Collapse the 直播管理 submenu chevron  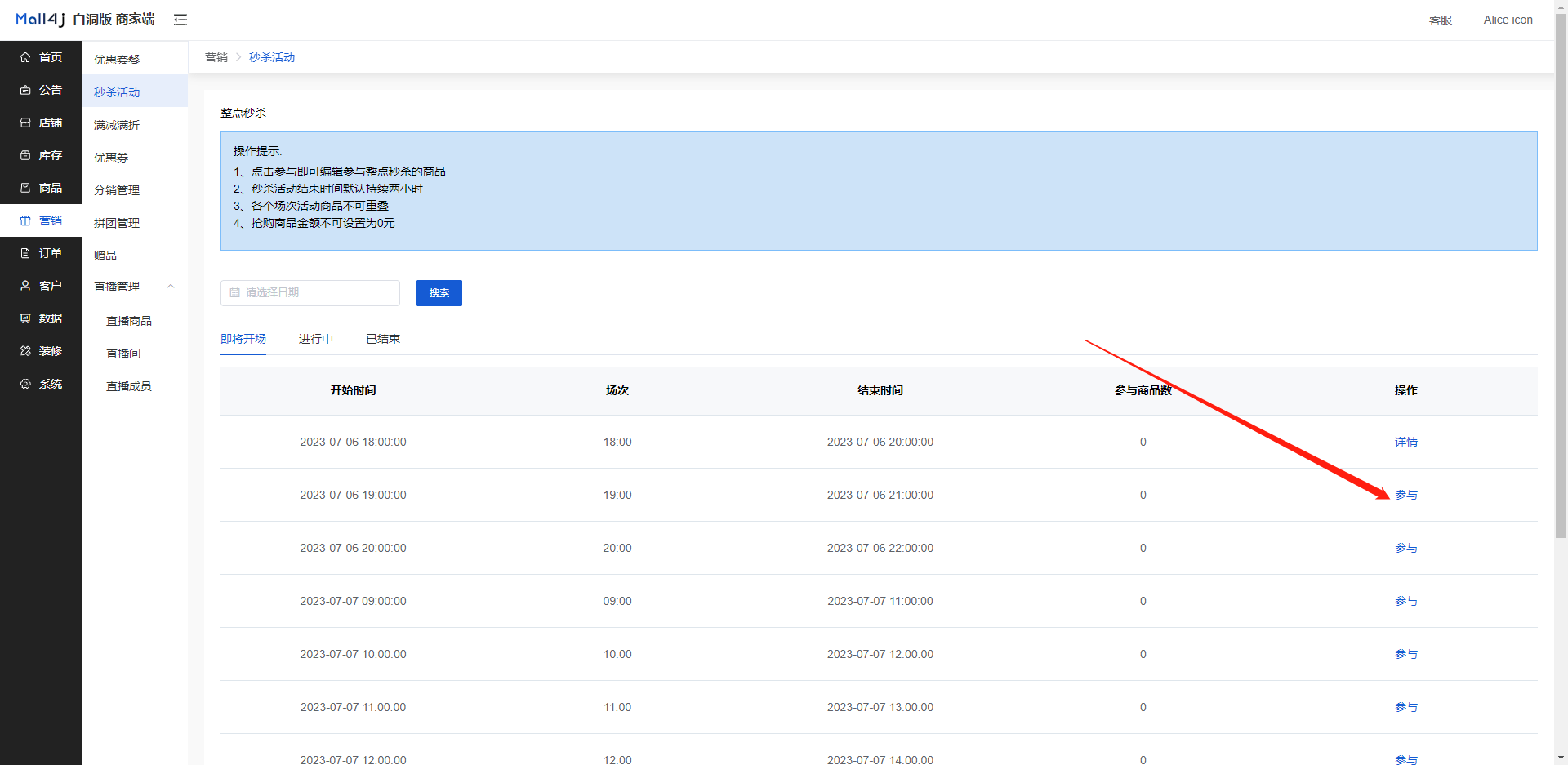[171, 286]
